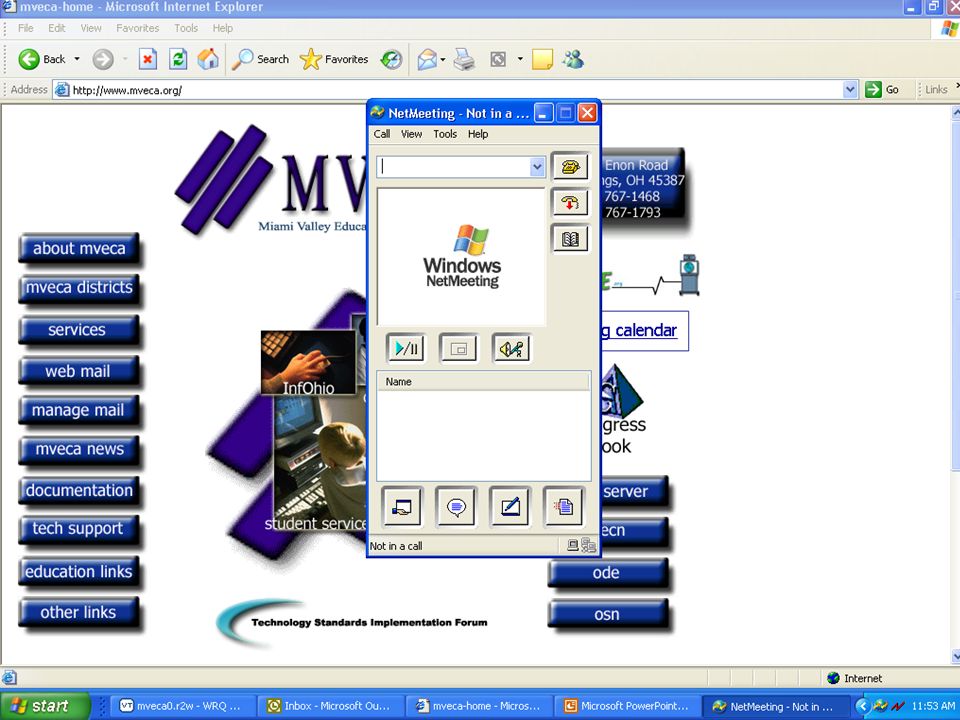Open the Technology Standards Implementation Forum banner
960x720 pixels.
point(354,622)
